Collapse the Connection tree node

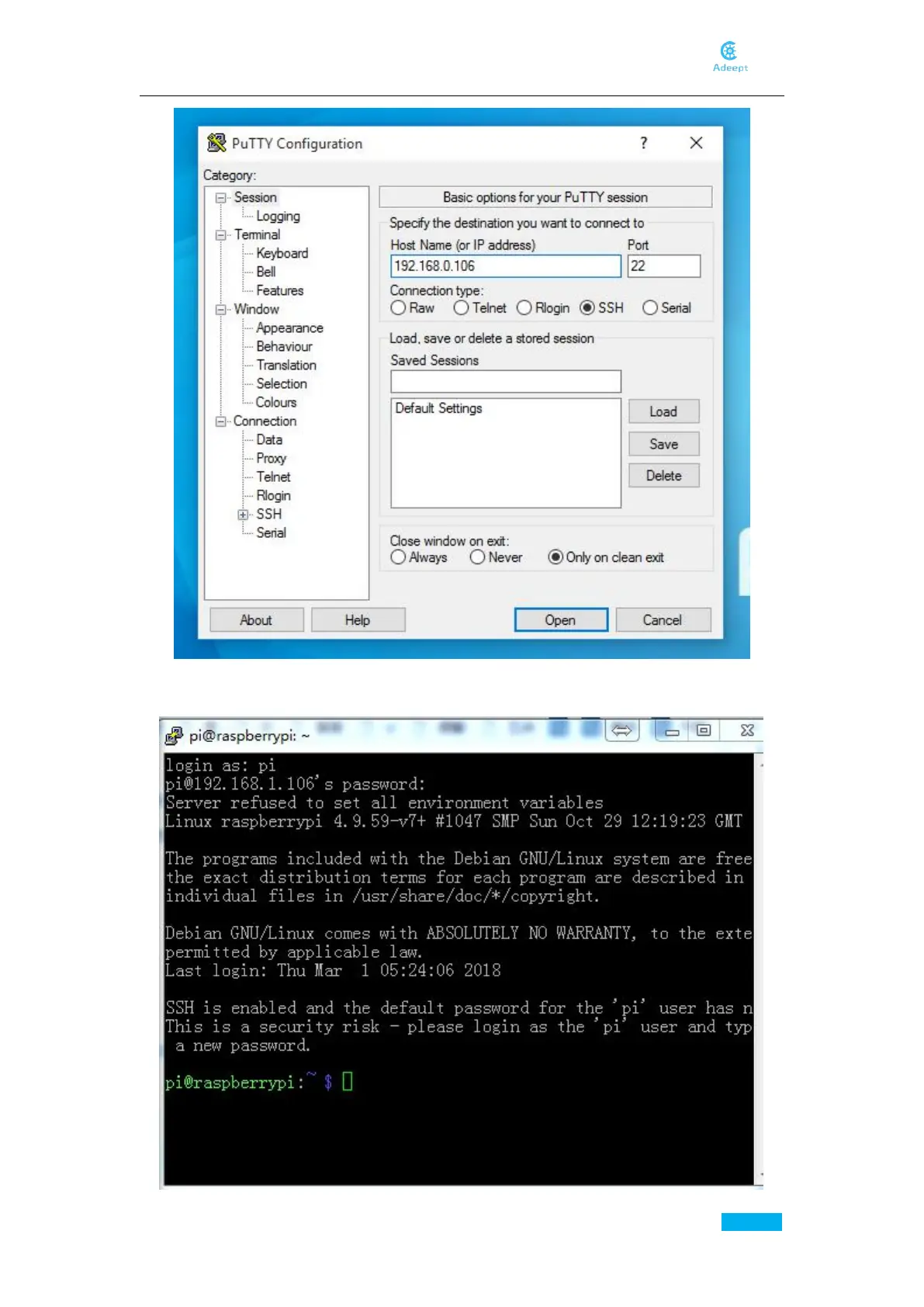220,421
